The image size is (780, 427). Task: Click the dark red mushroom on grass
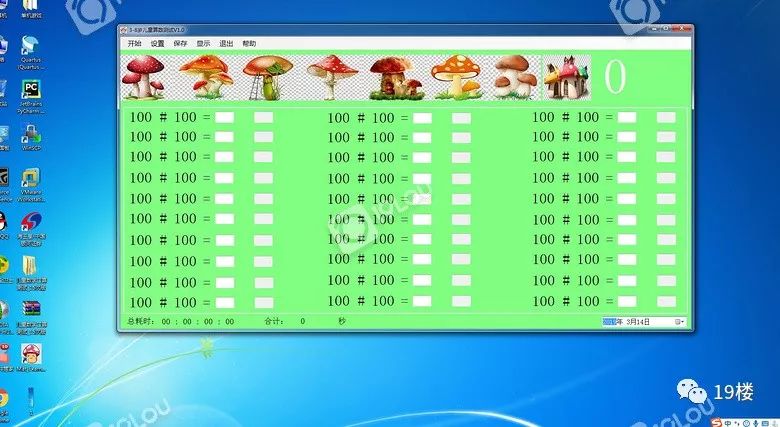(395, 78)
